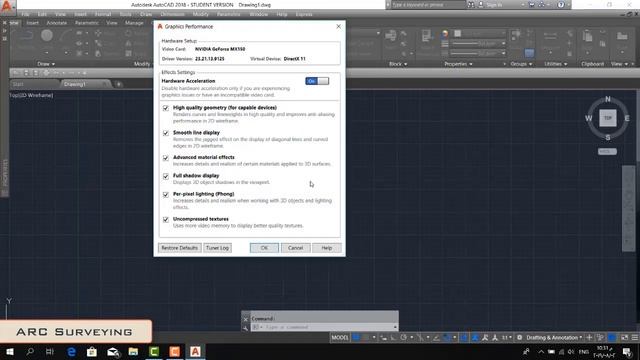
Task: Toggle grid display in status bar
Action: [x=356, y=338]
